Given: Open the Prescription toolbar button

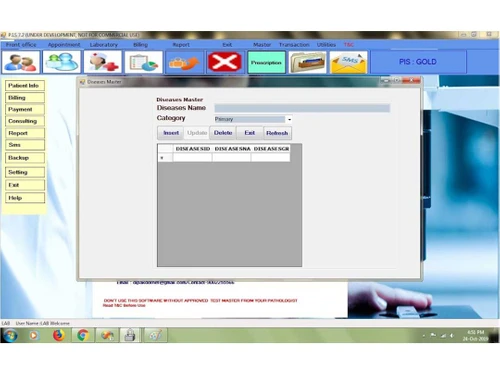Looking at the screenshot, I should (266, 62).
